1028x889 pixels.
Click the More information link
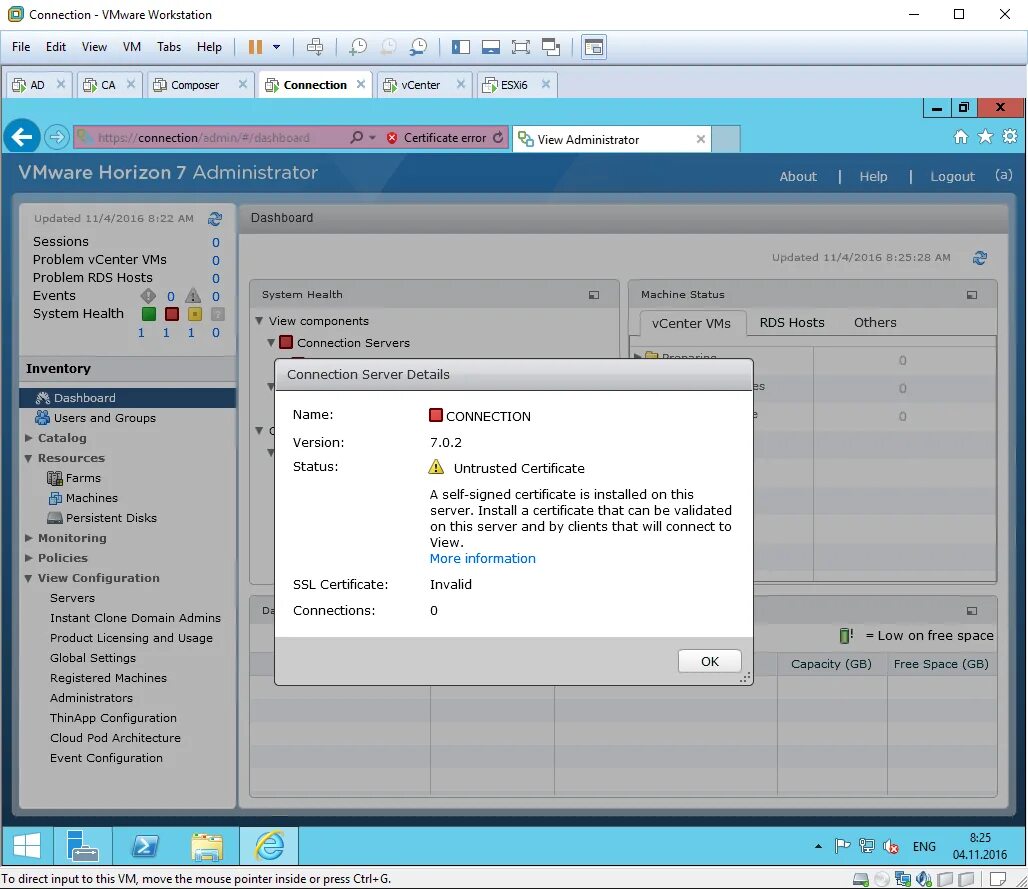483,559
